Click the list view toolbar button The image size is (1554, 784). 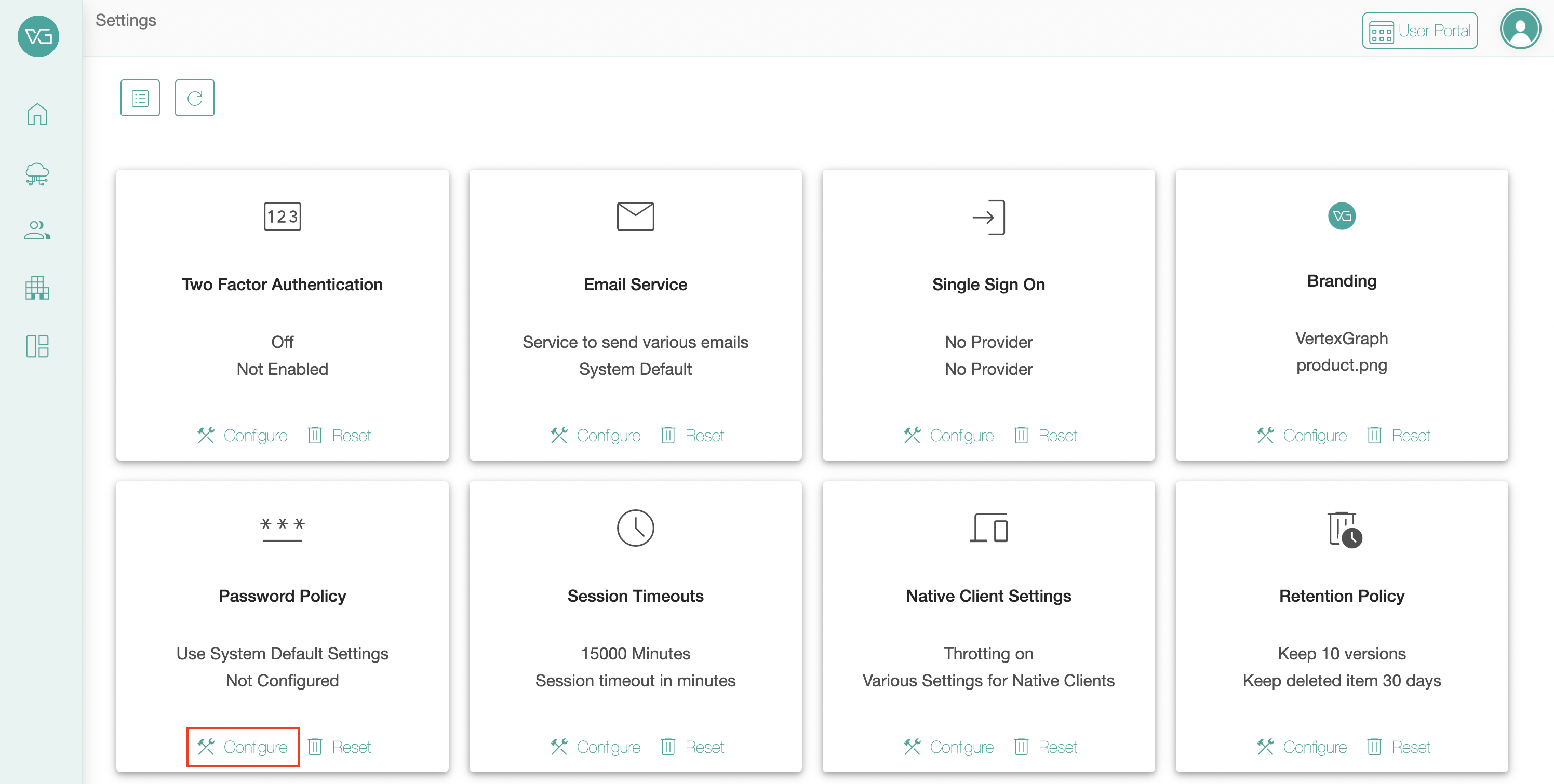pyautogui.click(x=140, y=98)
